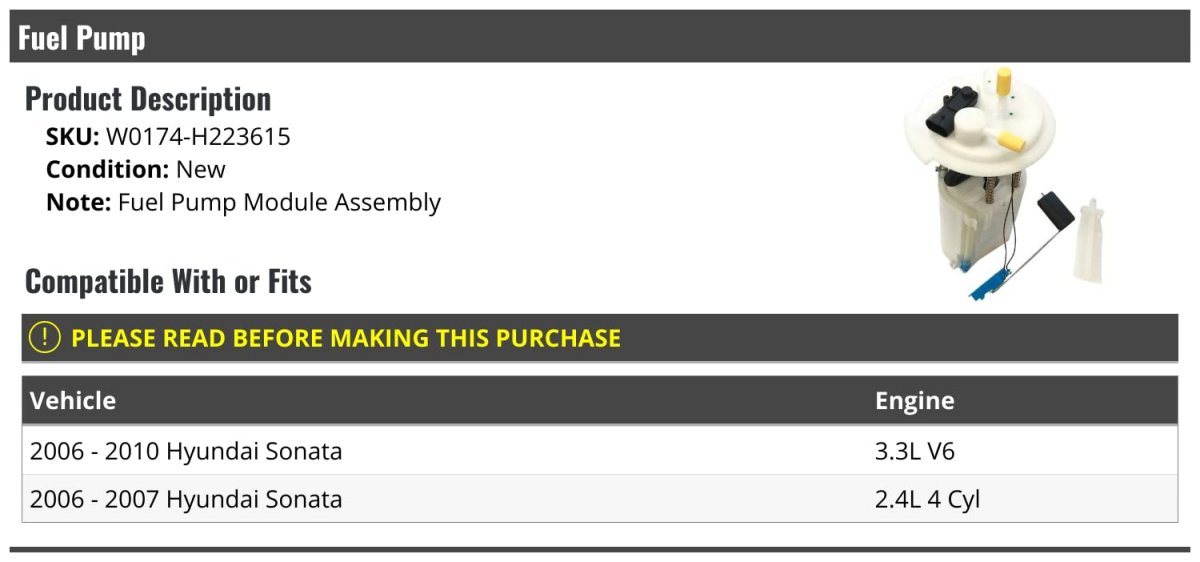Click the 3.3L V6 engine cell
This screenshot has height=562, width=1200.
coord(915,451)
